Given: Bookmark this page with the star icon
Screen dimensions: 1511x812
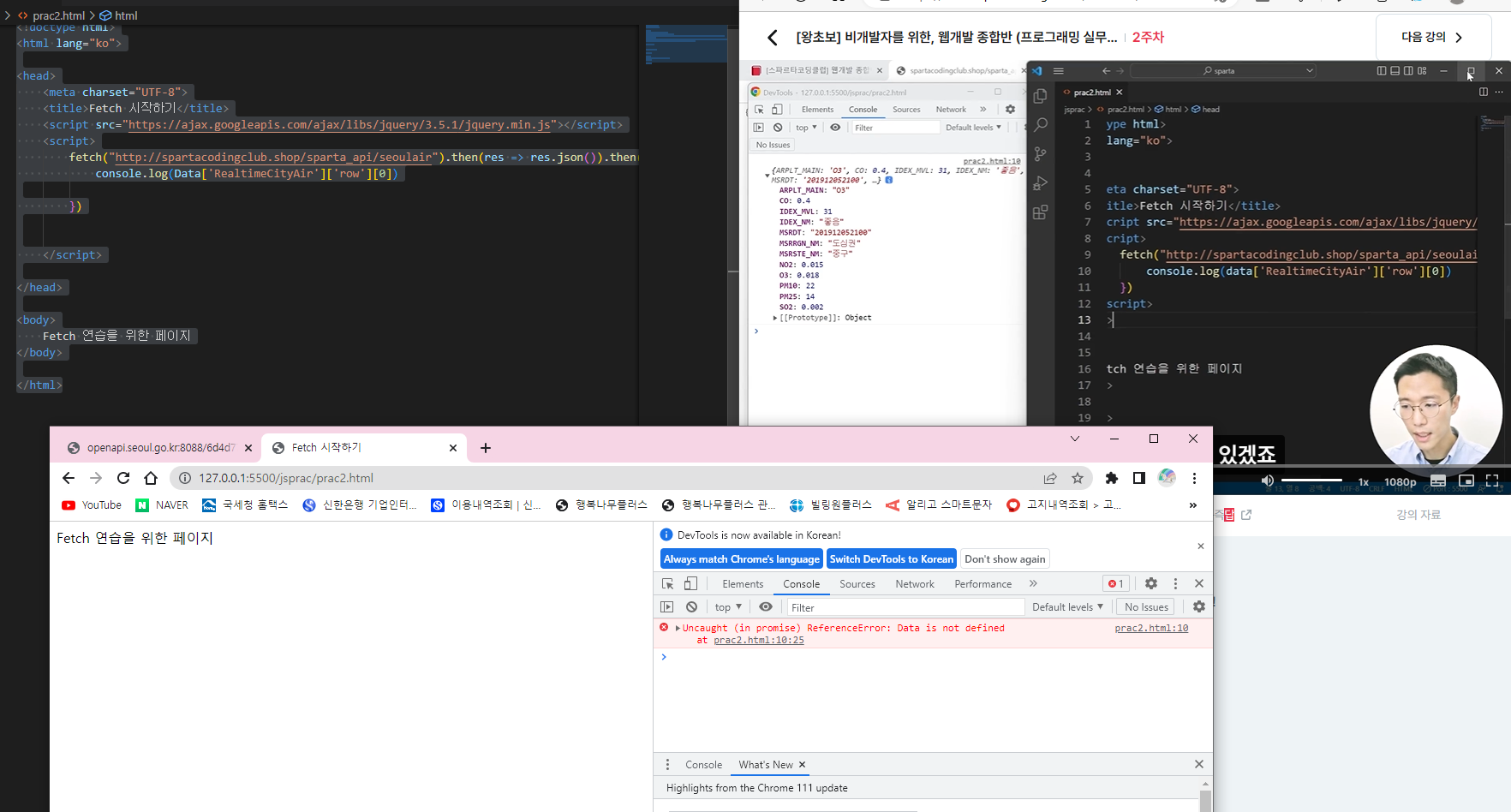Looking at the screenshot, I should (x=1078, y=478).
